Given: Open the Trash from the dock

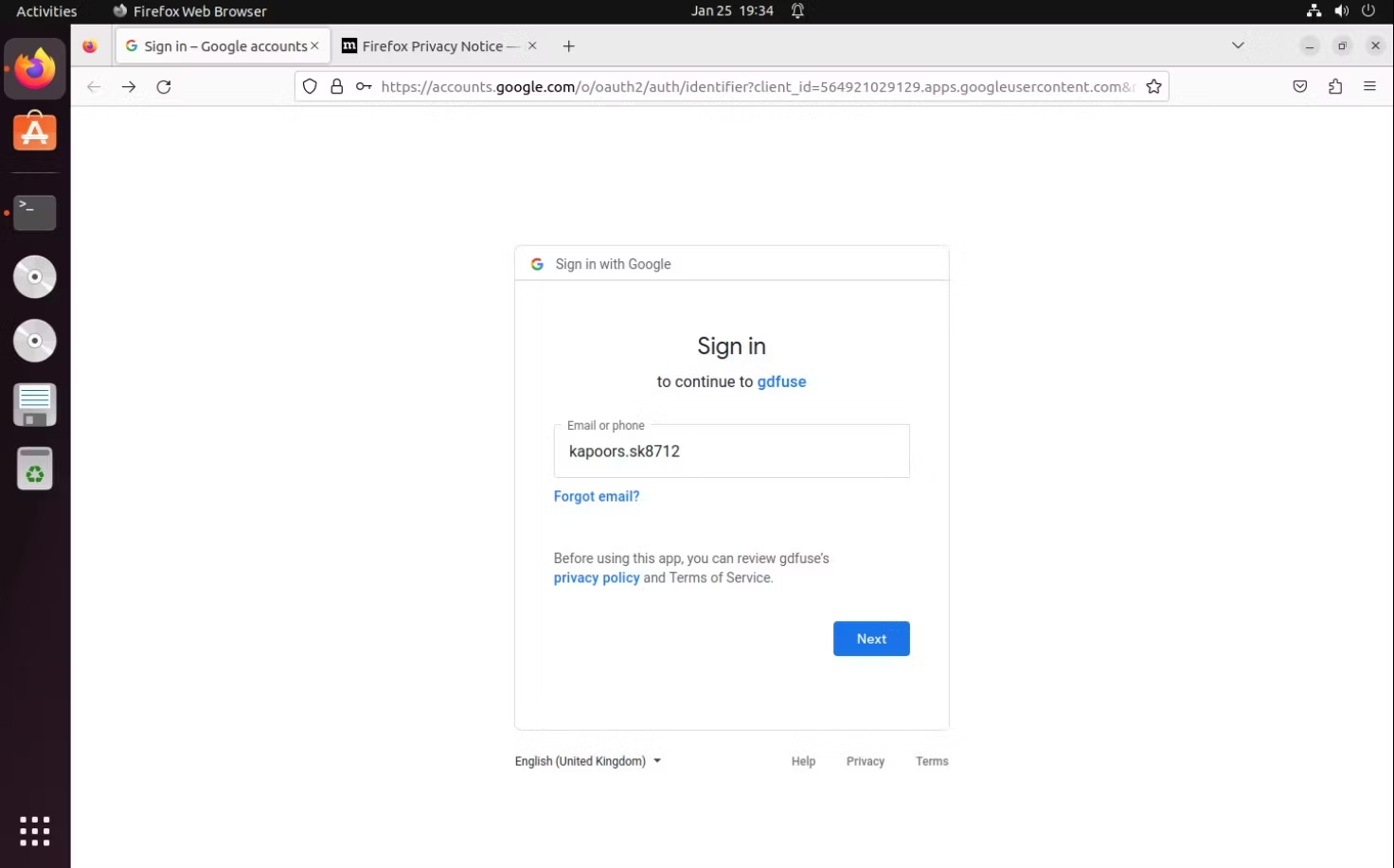Looking at the screenshot, I should click(35, 469).
